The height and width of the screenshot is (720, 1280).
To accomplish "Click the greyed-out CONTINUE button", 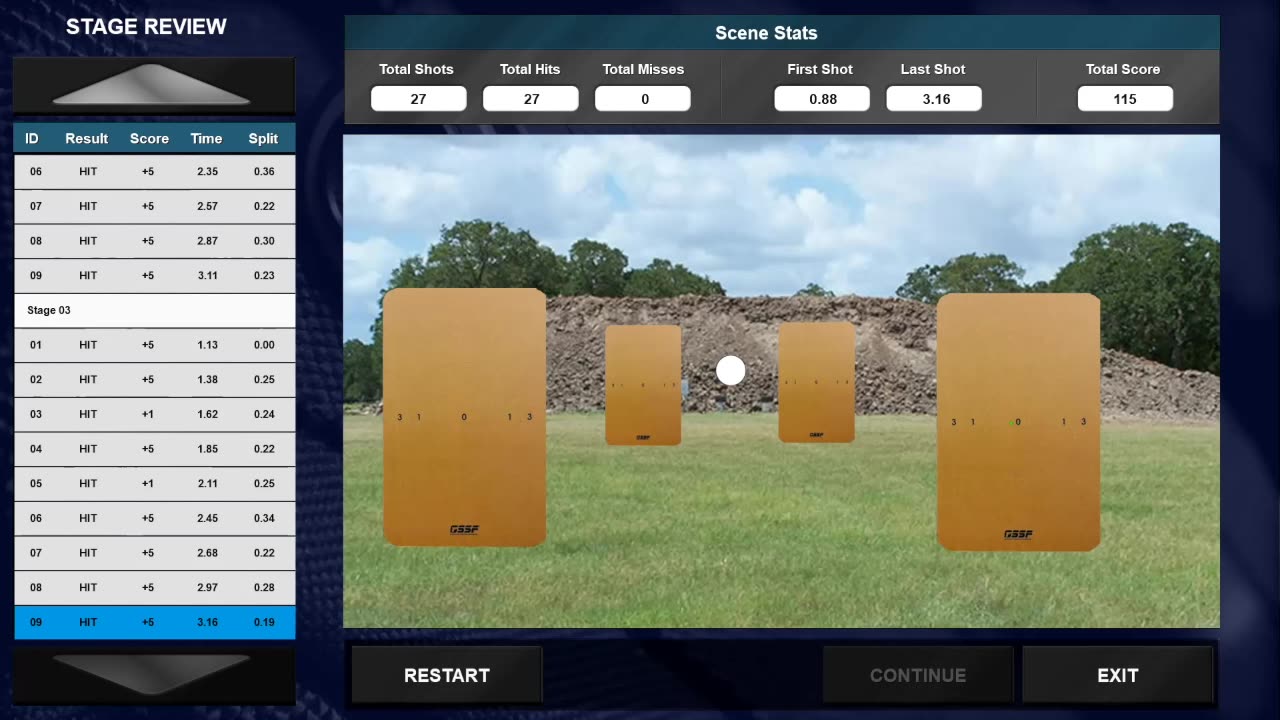I will [x=917, y=675].
